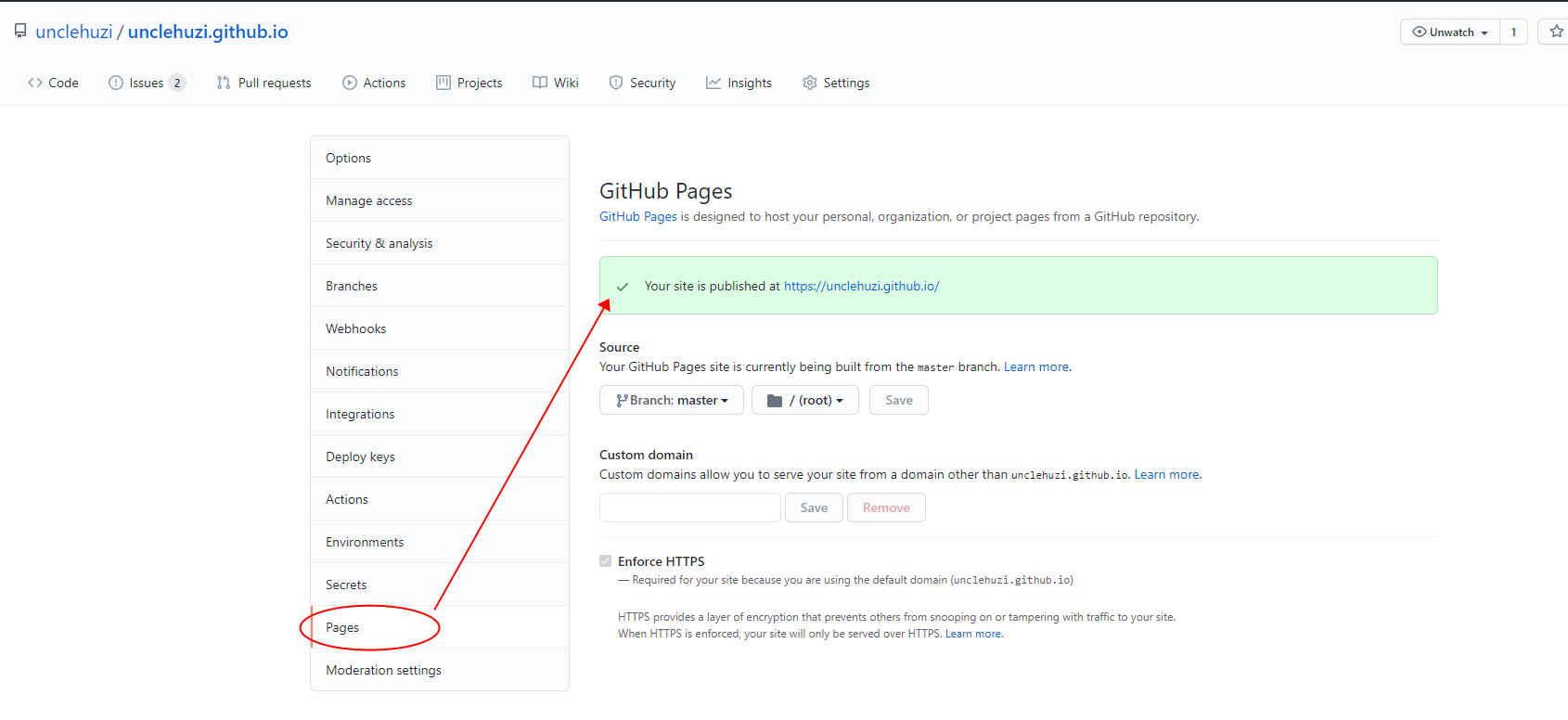
Task: Click the Issues tab circle icon
Action: [x=116, y=83]
